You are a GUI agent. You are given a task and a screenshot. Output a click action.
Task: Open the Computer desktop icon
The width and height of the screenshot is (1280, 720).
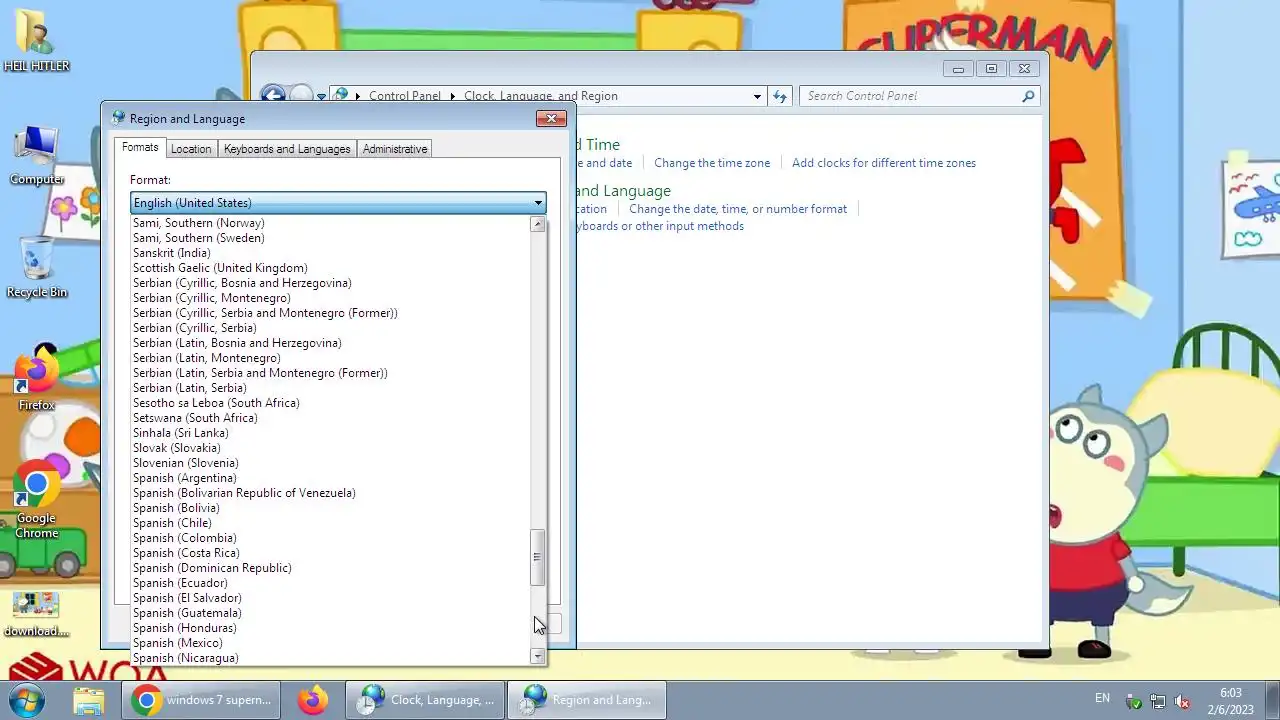[x=37, y=156]
